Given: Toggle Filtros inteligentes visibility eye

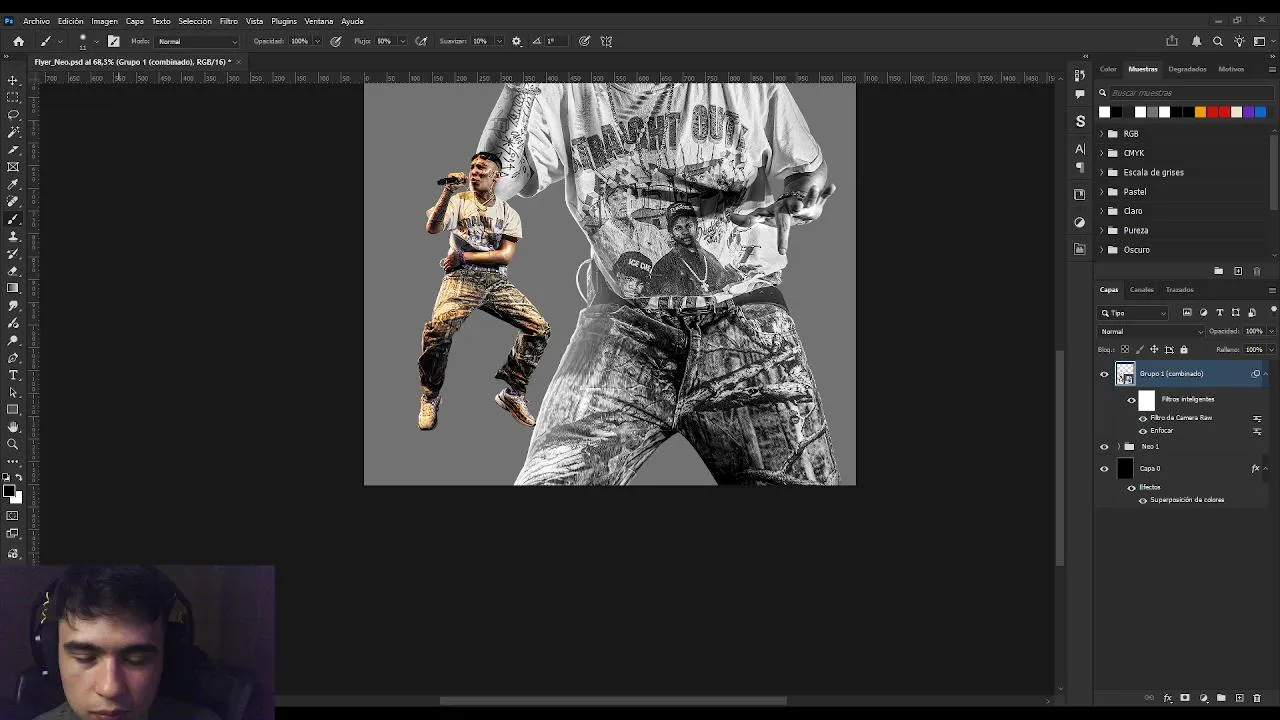Looking at the screenshot, I should coord(1131,399).
